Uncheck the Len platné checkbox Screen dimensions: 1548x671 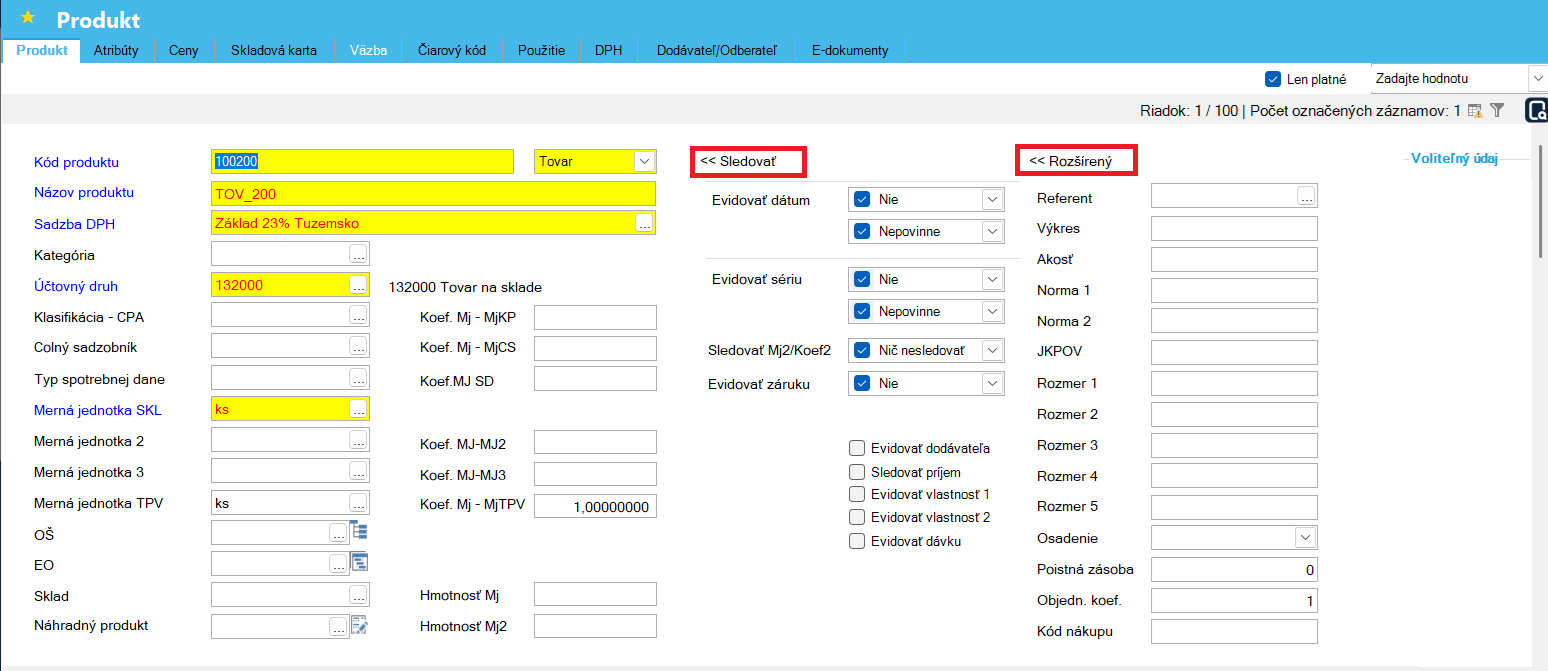point(1273,79)
